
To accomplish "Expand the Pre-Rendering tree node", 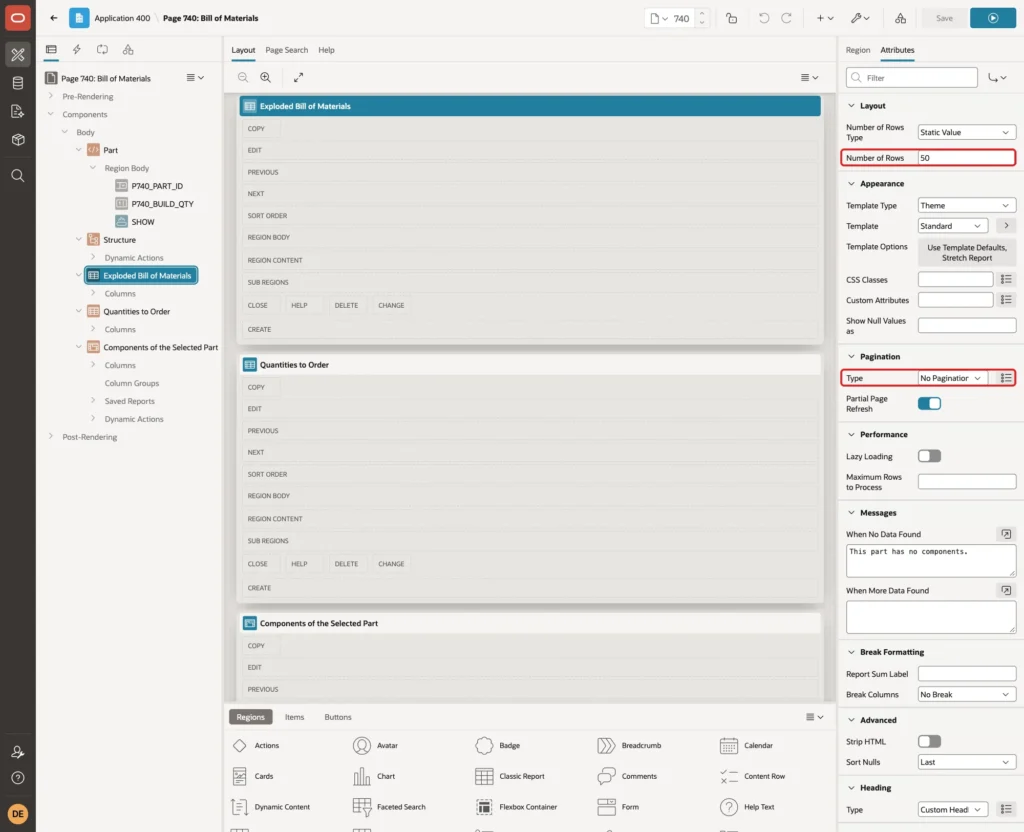I will tap(51, 96).
